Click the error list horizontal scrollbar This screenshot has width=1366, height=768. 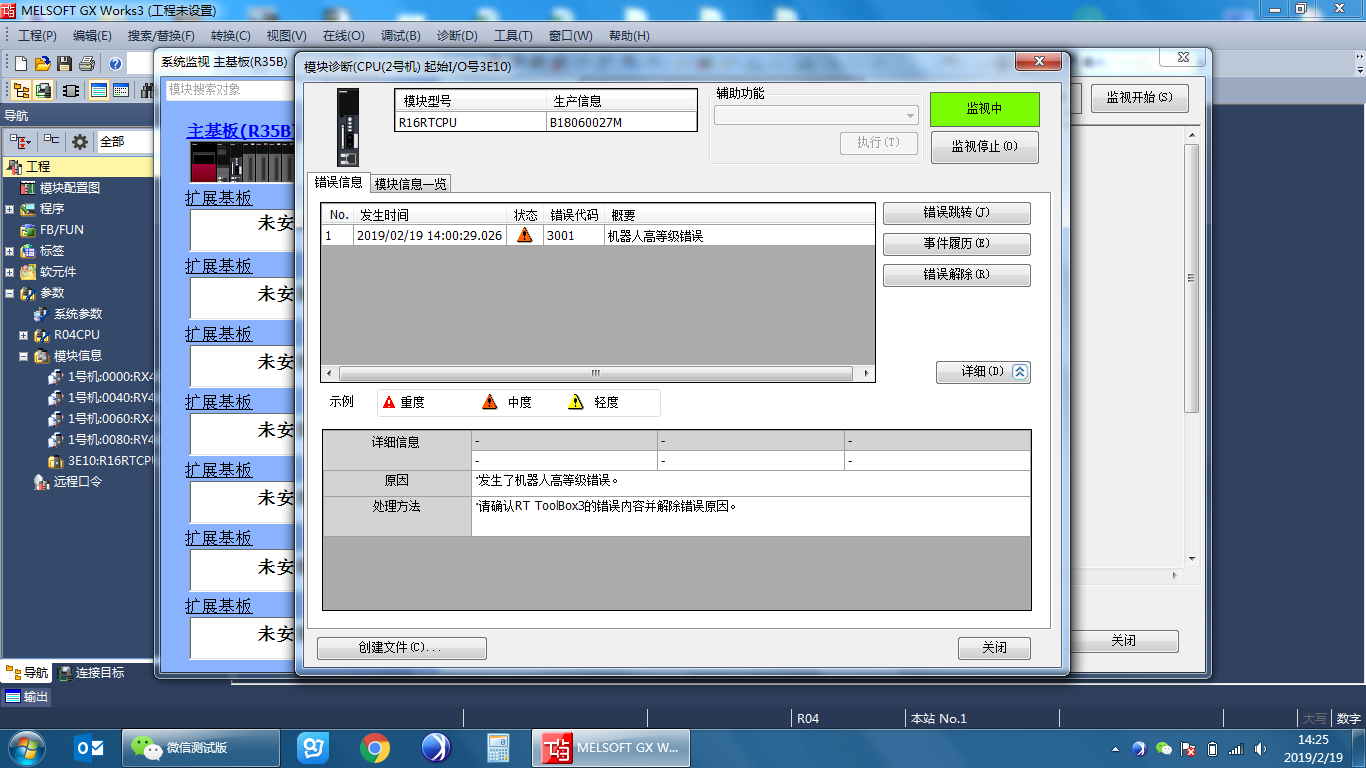tap(597, 373)
